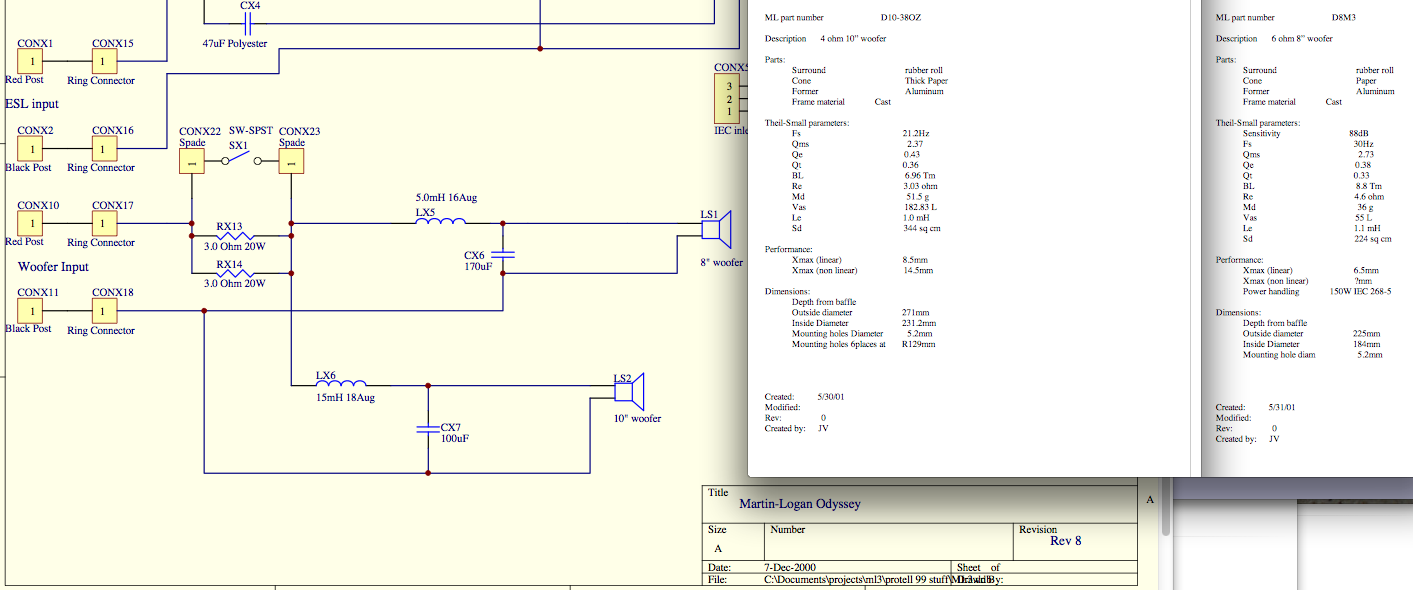The width and height of the screenshot is (1413, 590).
Task: Click the "ESL input" label
Action: [32, 104]
